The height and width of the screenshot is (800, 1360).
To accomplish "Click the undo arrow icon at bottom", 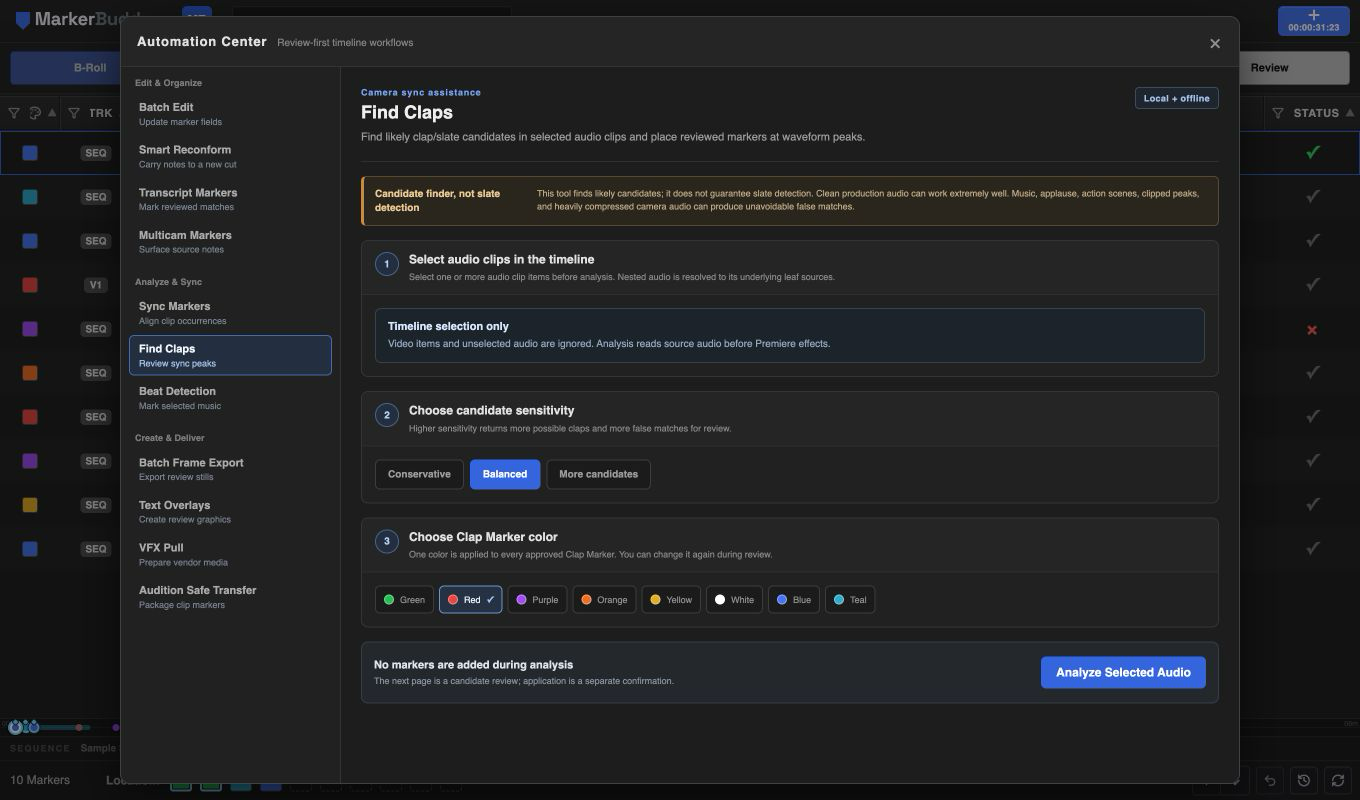I will [x=1270, y=780].
